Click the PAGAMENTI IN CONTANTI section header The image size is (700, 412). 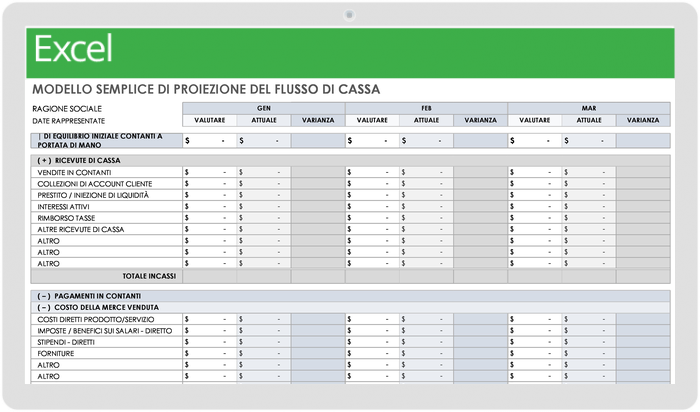[89, 296]
